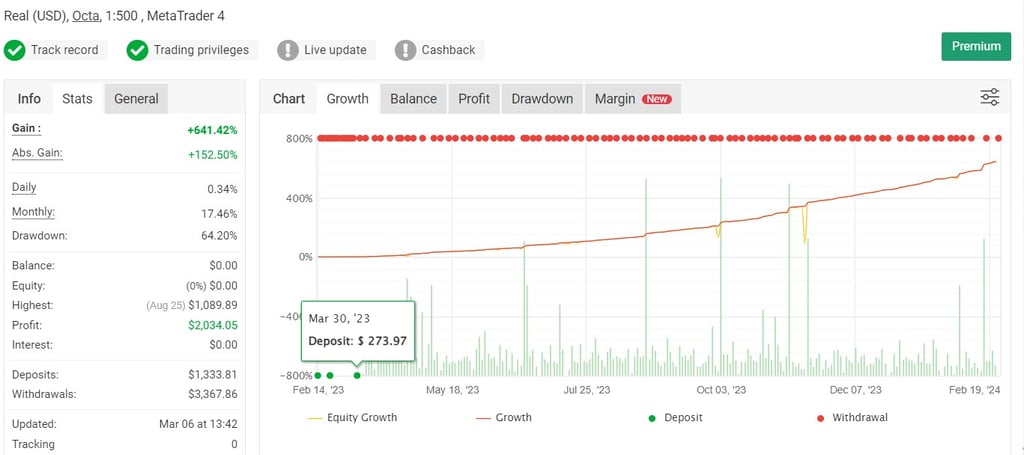The width and height of the screenshot is (1024, 455).
Task: Click the Track record label
Action: pyautogui.click(x=65, y=50)
